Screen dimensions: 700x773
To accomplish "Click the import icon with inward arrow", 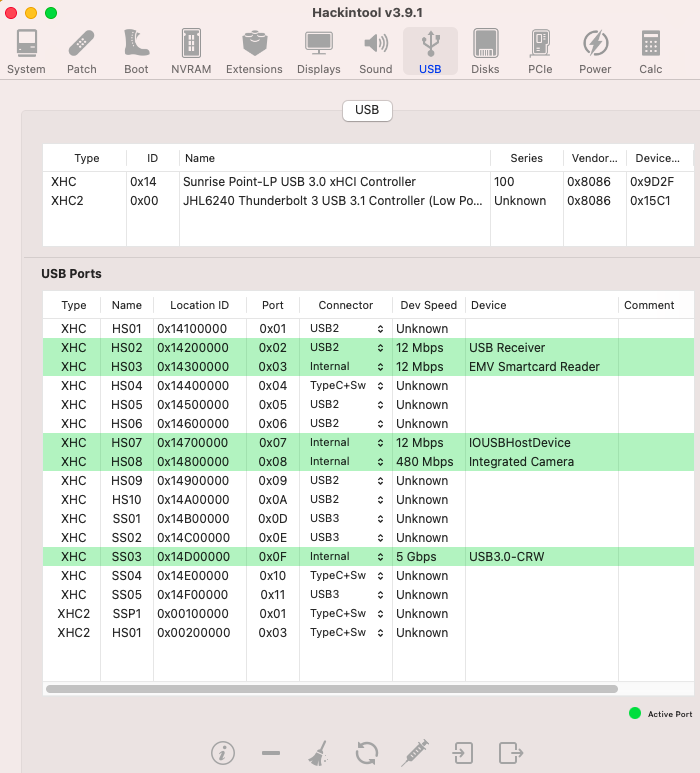I will pos(462,753).
